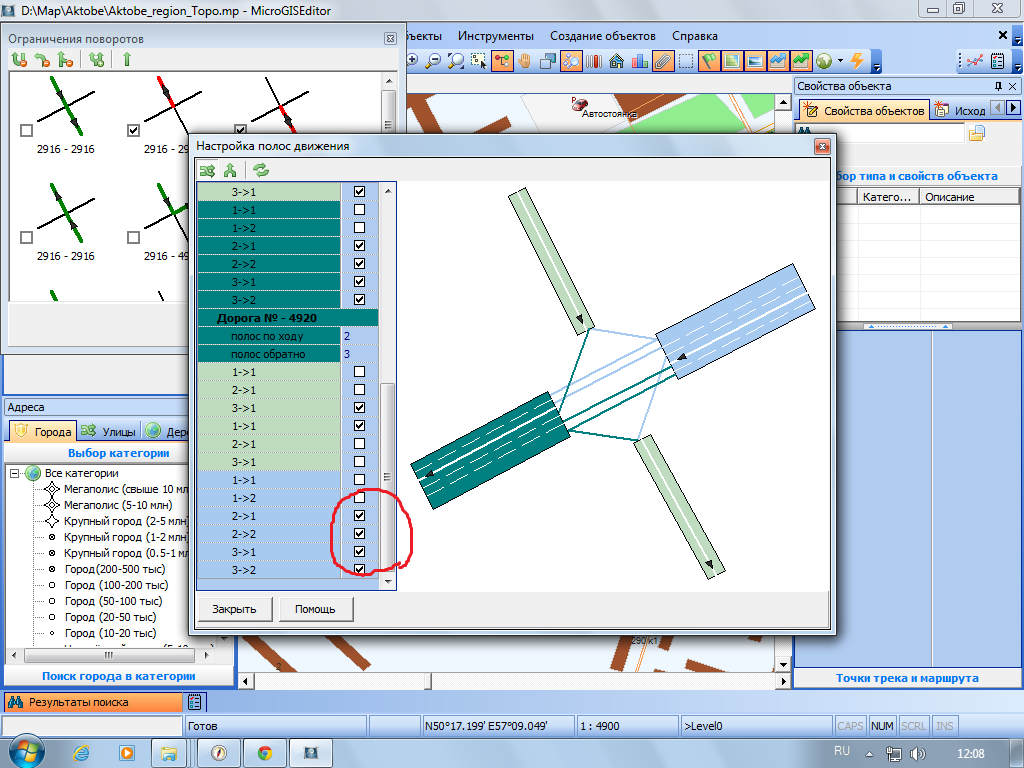Click the left turn restriction icon
1024x768 pixels.
point(41,60)
